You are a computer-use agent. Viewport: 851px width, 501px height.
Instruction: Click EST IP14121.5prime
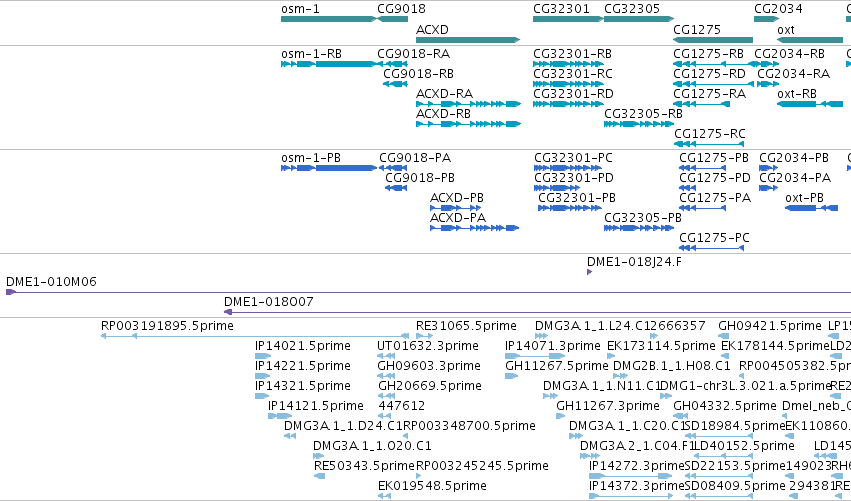(280, 416)
